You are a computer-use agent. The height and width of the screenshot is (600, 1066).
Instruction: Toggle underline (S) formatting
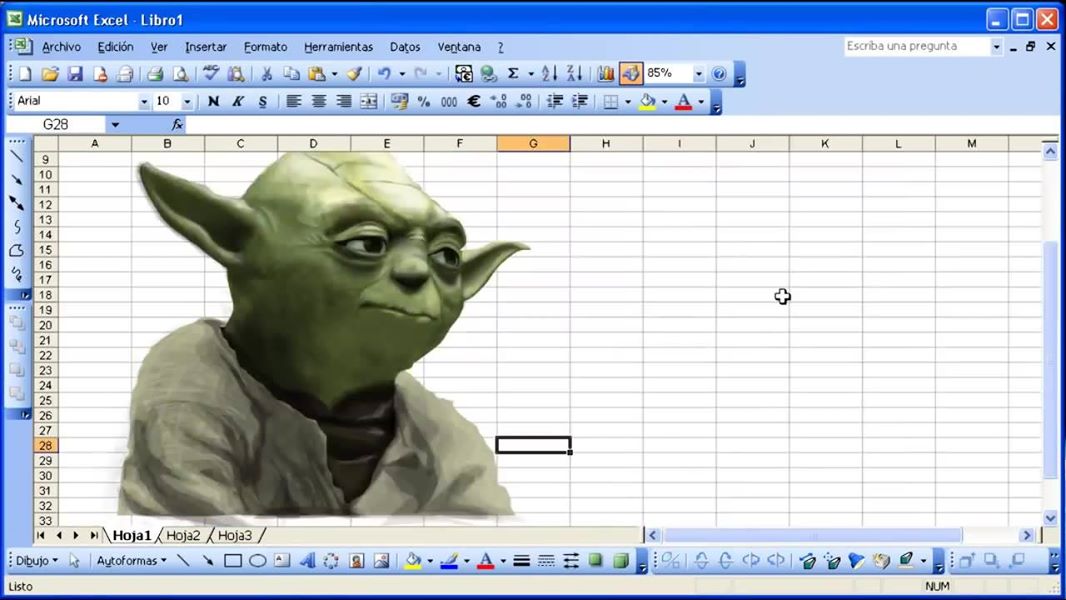[x=262, y=102]
